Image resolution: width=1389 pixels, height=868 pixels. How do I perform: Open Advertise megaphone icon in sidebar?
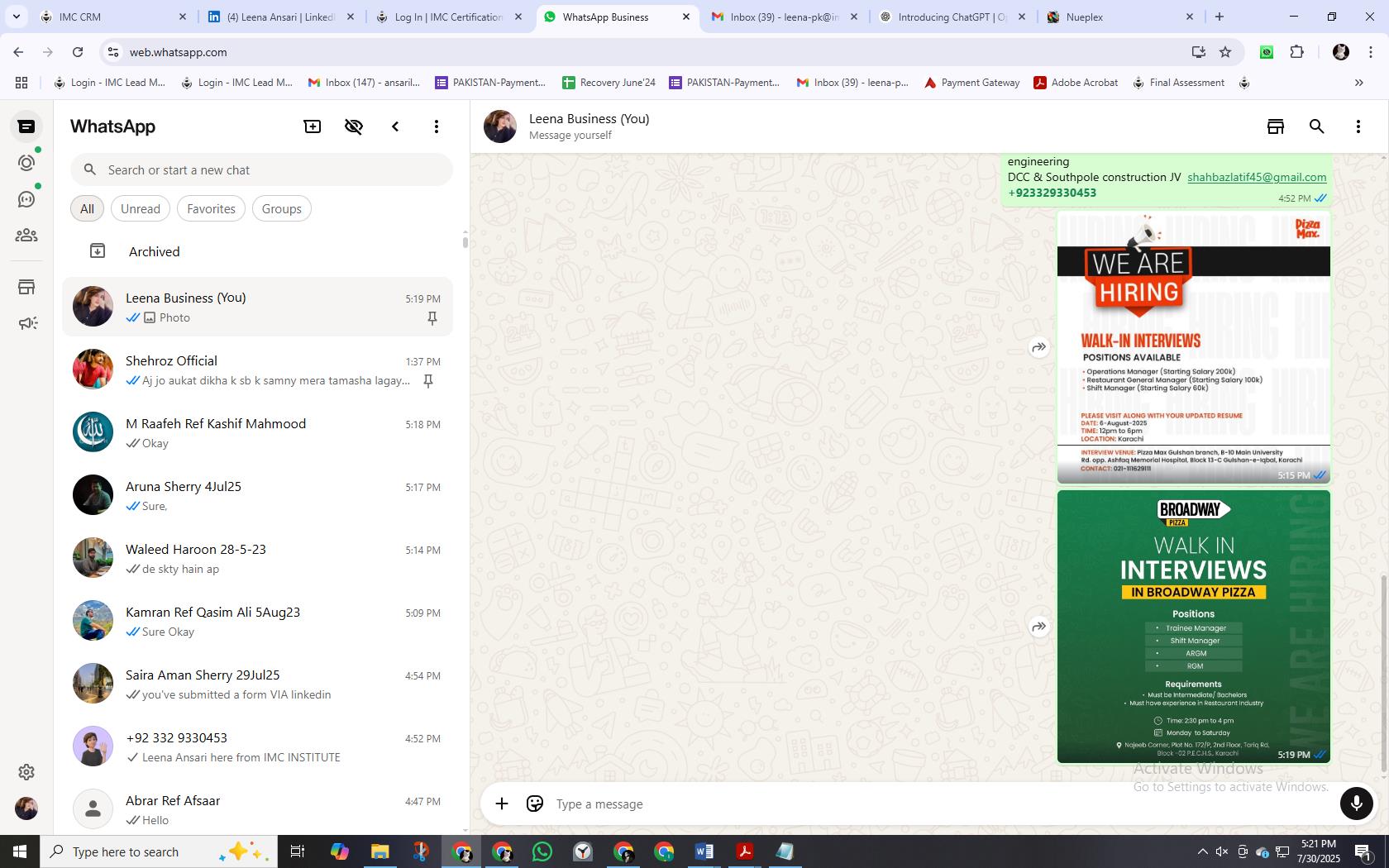(x=26, y=323)
